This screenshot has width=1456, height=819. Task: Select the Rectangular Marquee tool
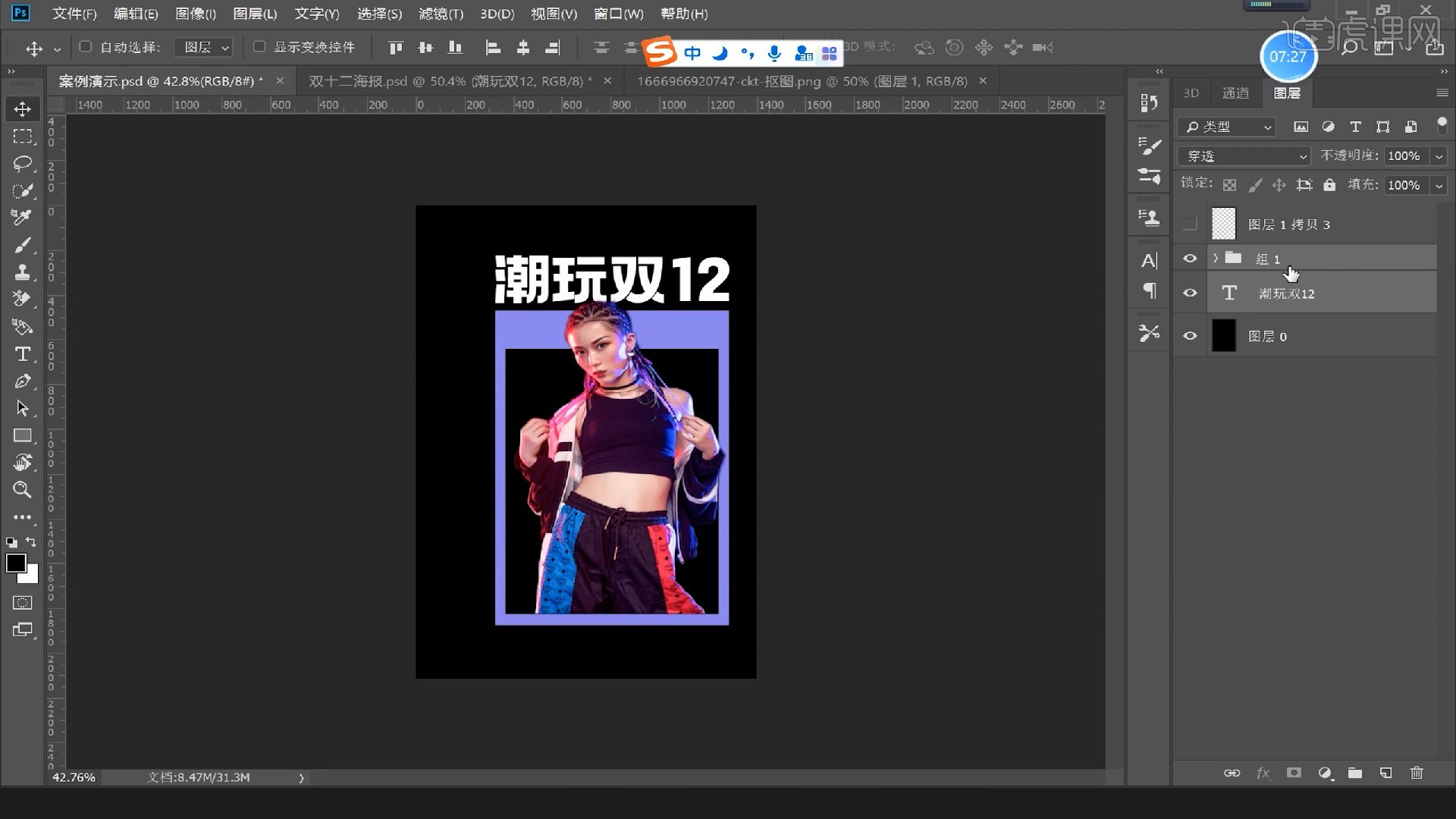22,136
